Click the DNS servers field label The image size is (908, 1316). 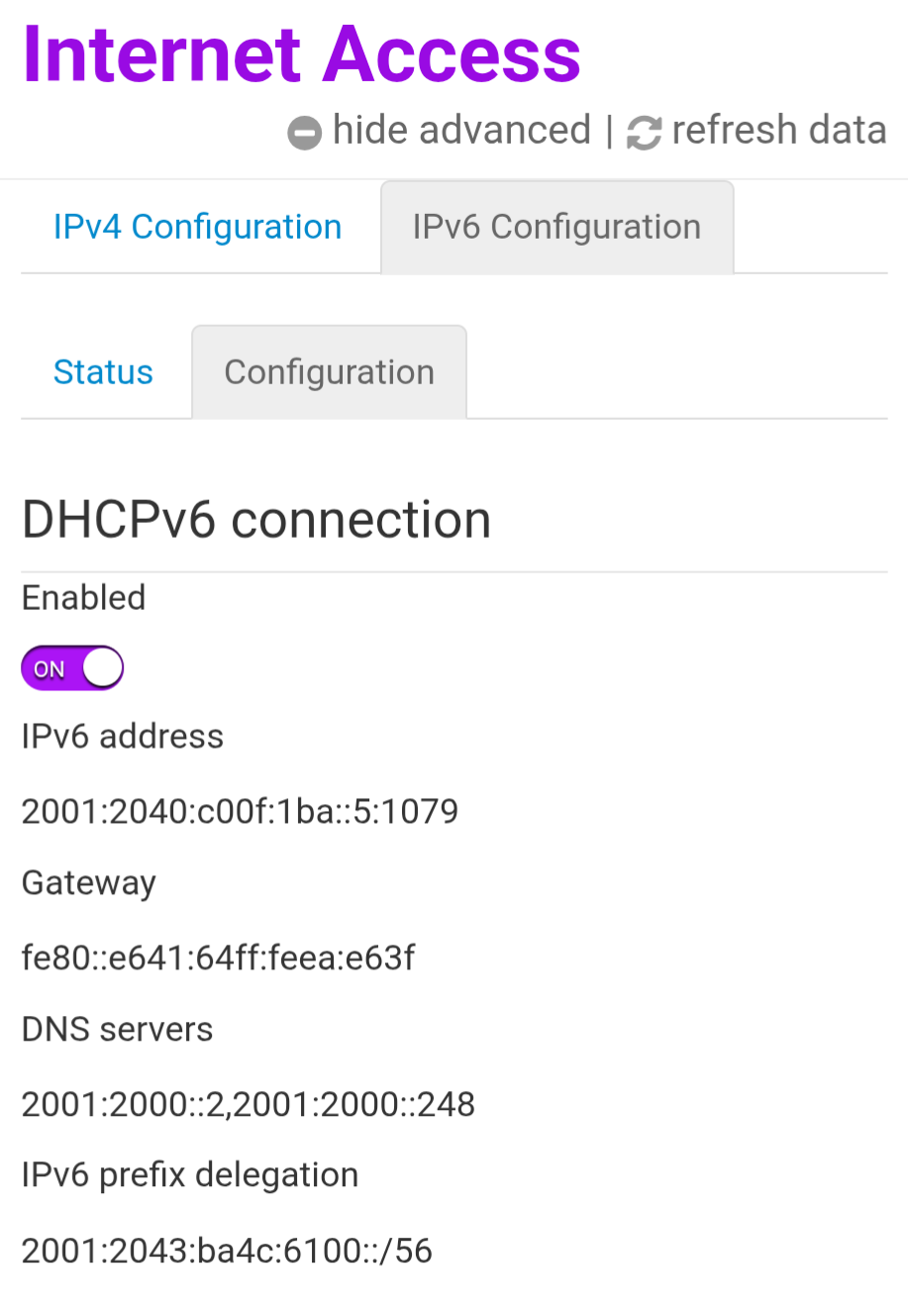click(117, 1030)
